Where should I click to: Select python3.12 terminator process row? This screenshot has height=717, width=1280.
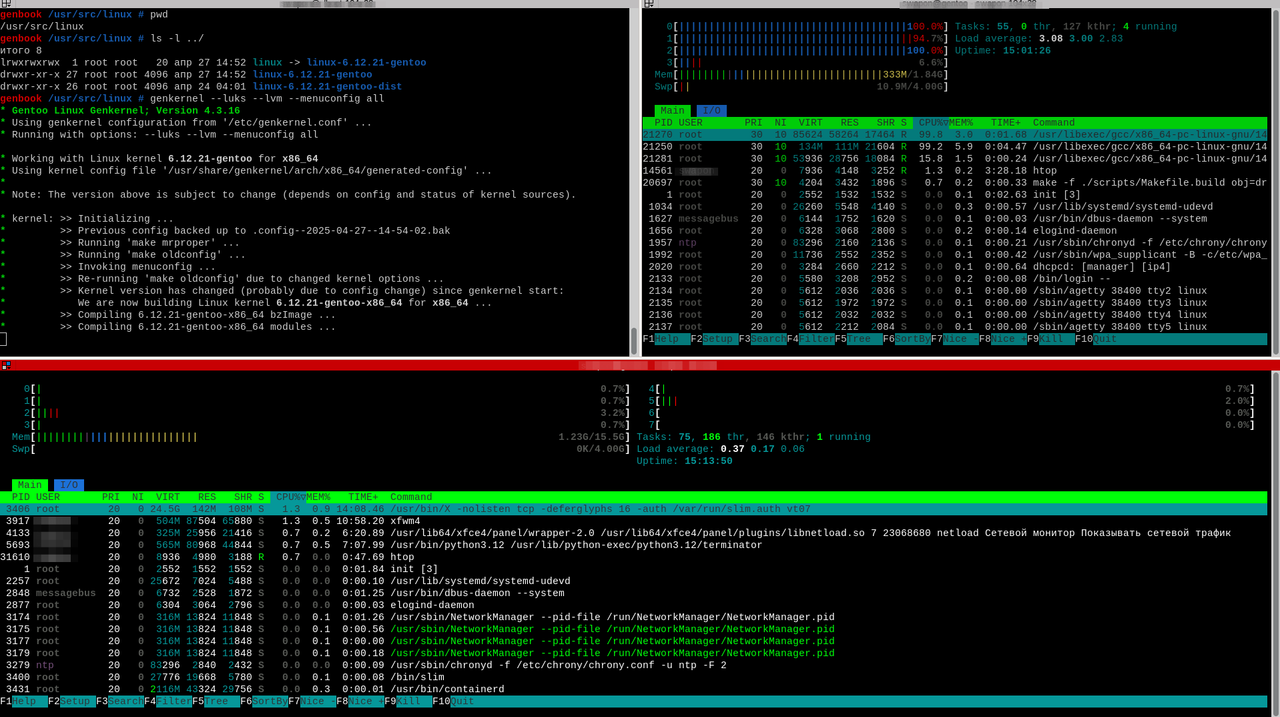634,545
